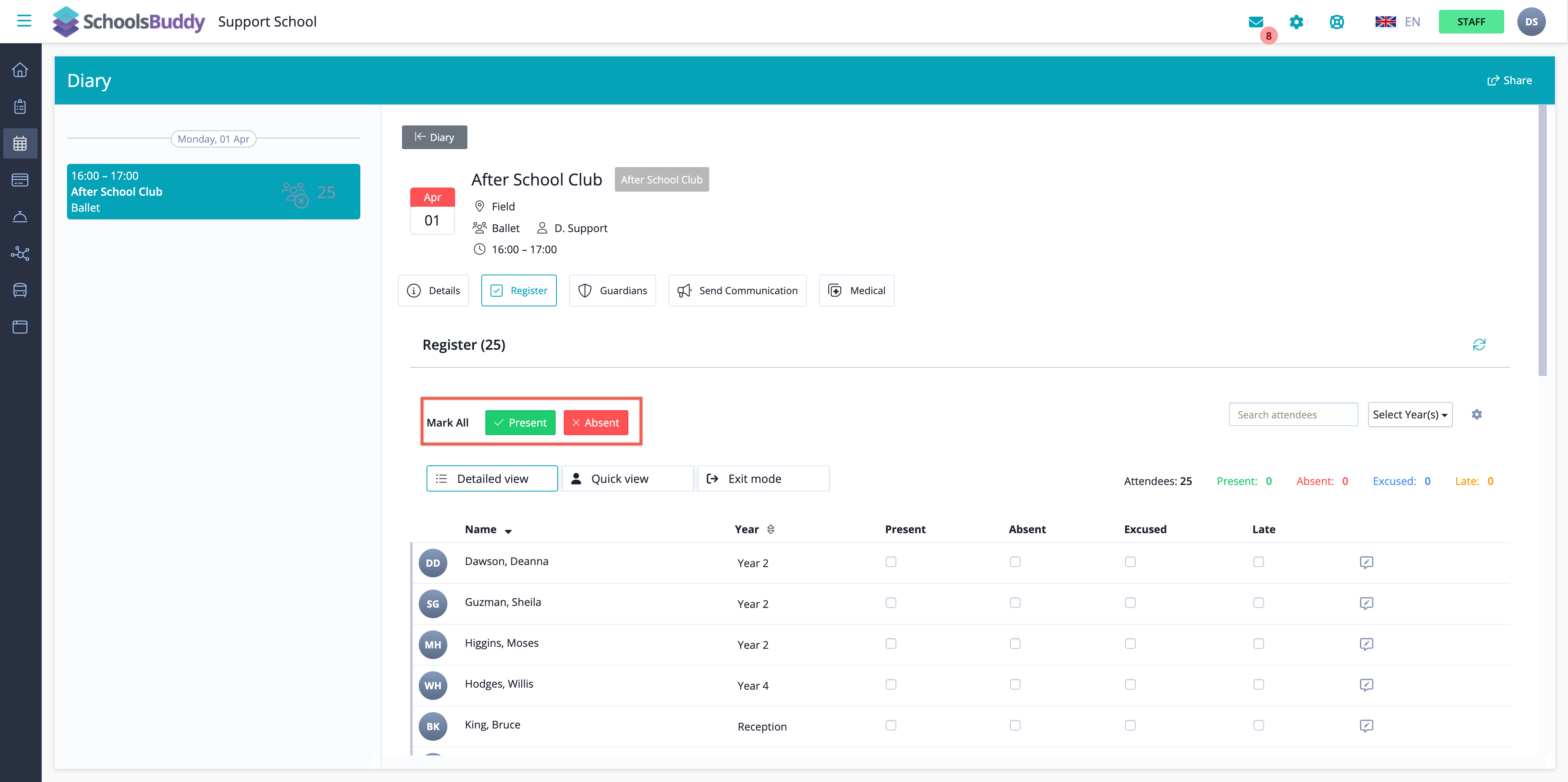This screenshot has height=782, width=1568.
Task: Open the catering bell sidebar icon
Action: [20, 217]
